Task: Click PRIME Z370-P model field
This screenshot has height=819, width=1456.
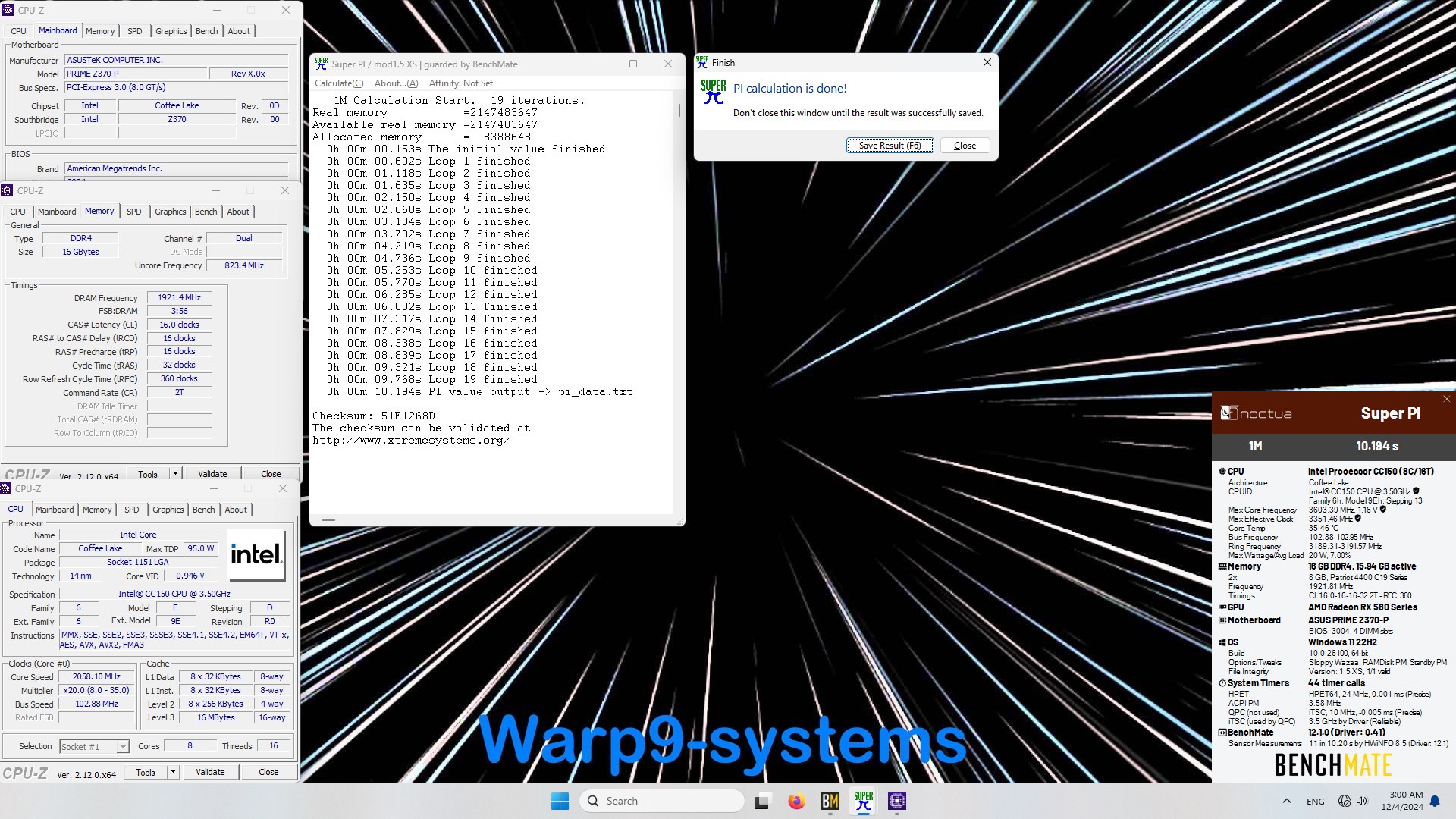Action: click(x=136, y=74)
